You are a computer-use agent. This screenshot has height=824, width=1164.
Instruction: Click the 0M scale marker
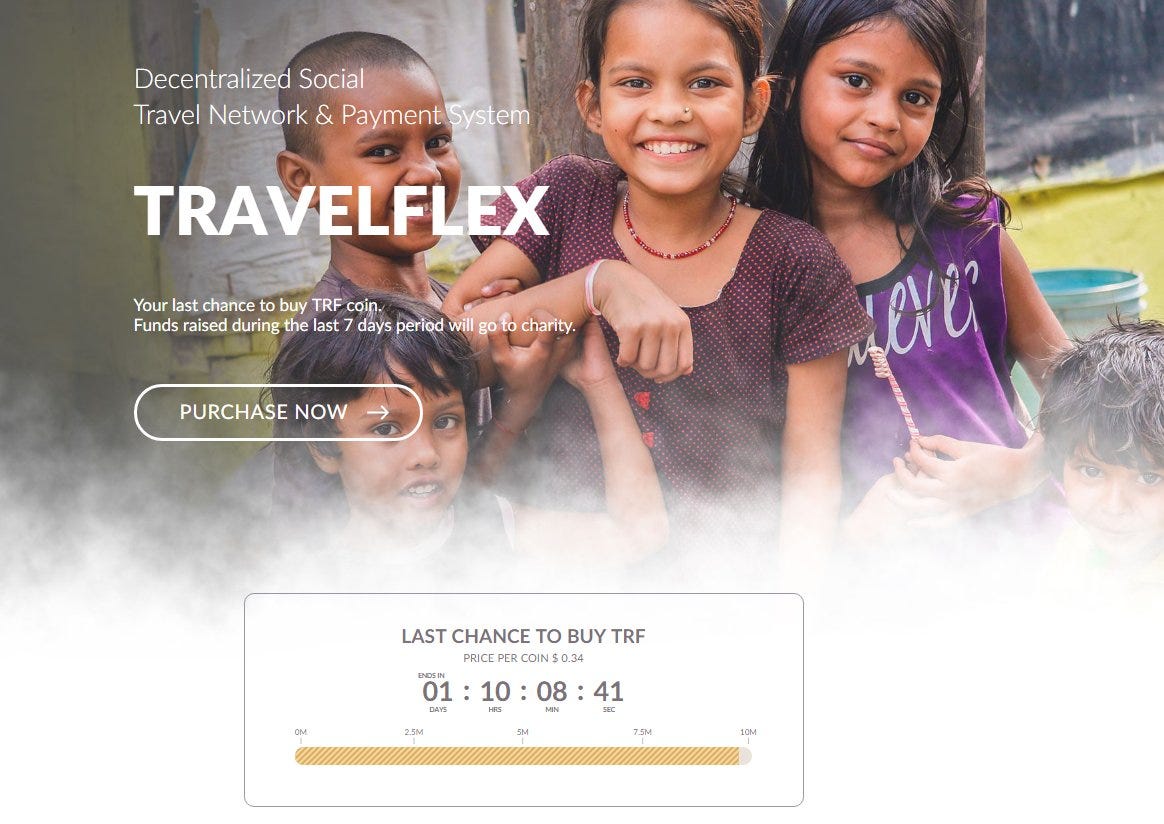tap(301, 732)
